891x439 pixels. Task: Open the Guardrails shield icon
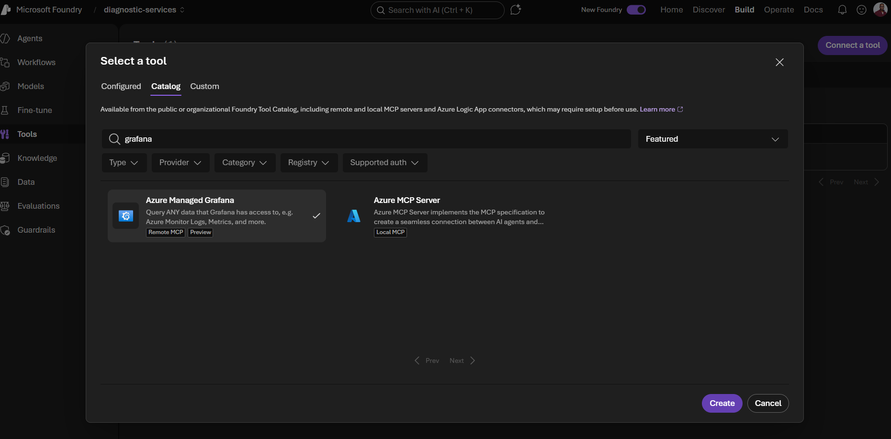pos(5,230)
